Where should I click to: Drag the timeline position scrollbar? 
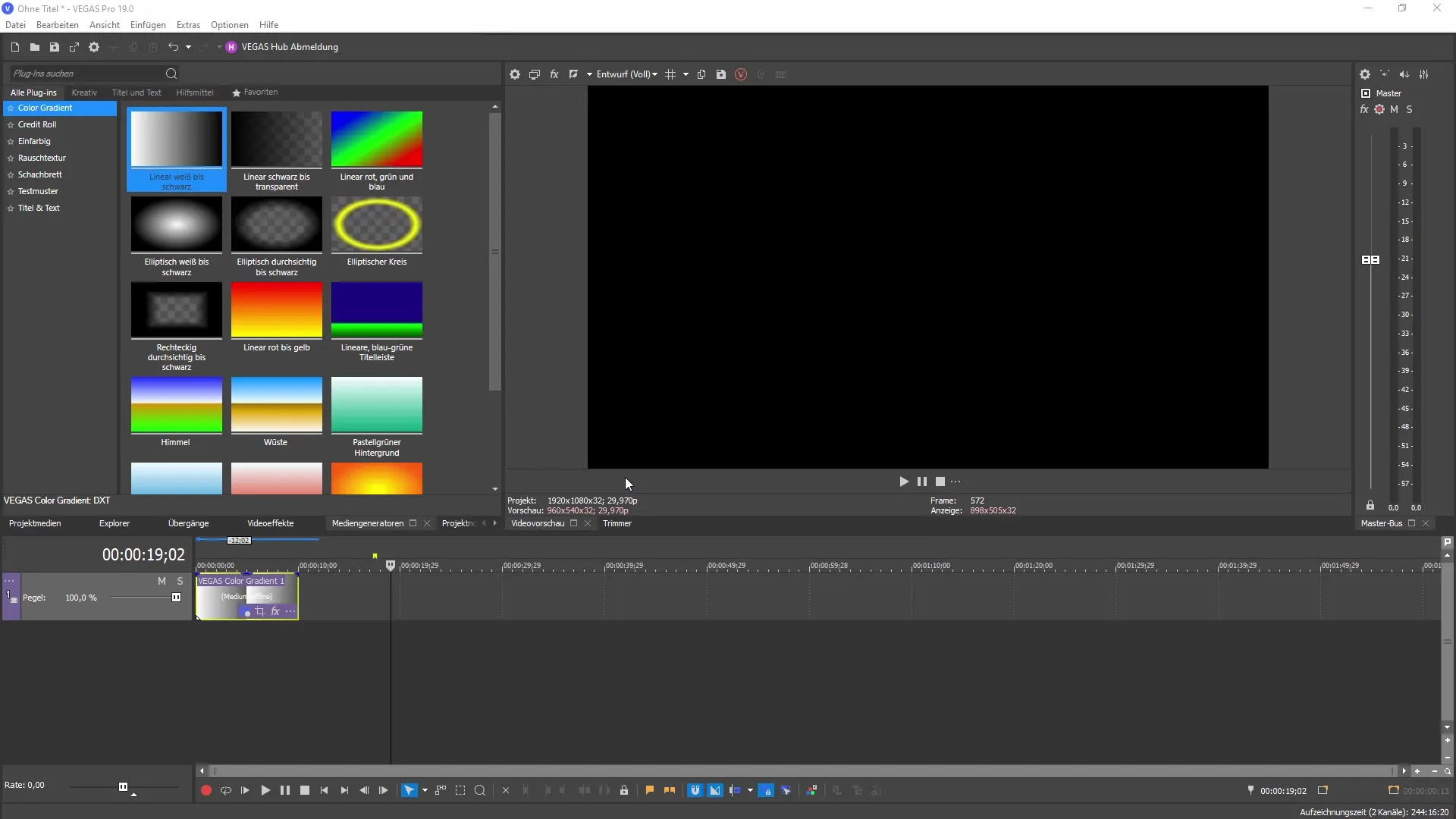[214, 771]
